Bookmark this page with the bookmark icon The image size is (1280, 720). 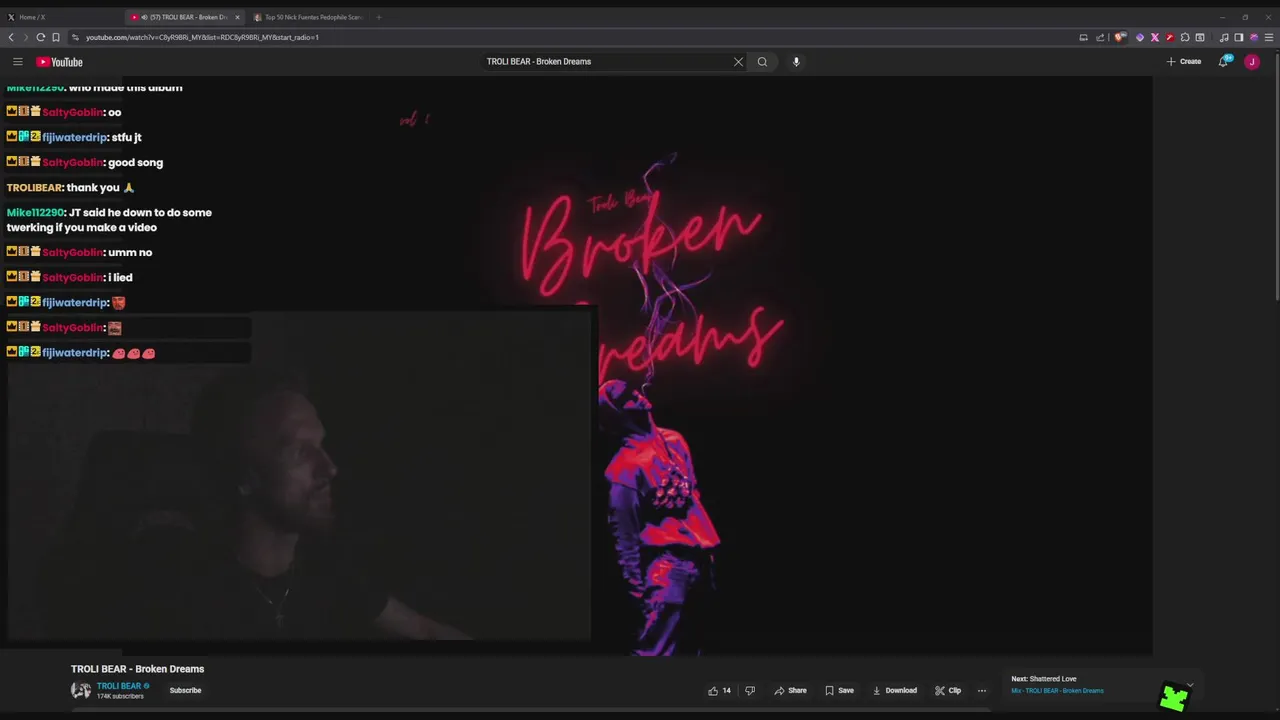coord(56,37)
